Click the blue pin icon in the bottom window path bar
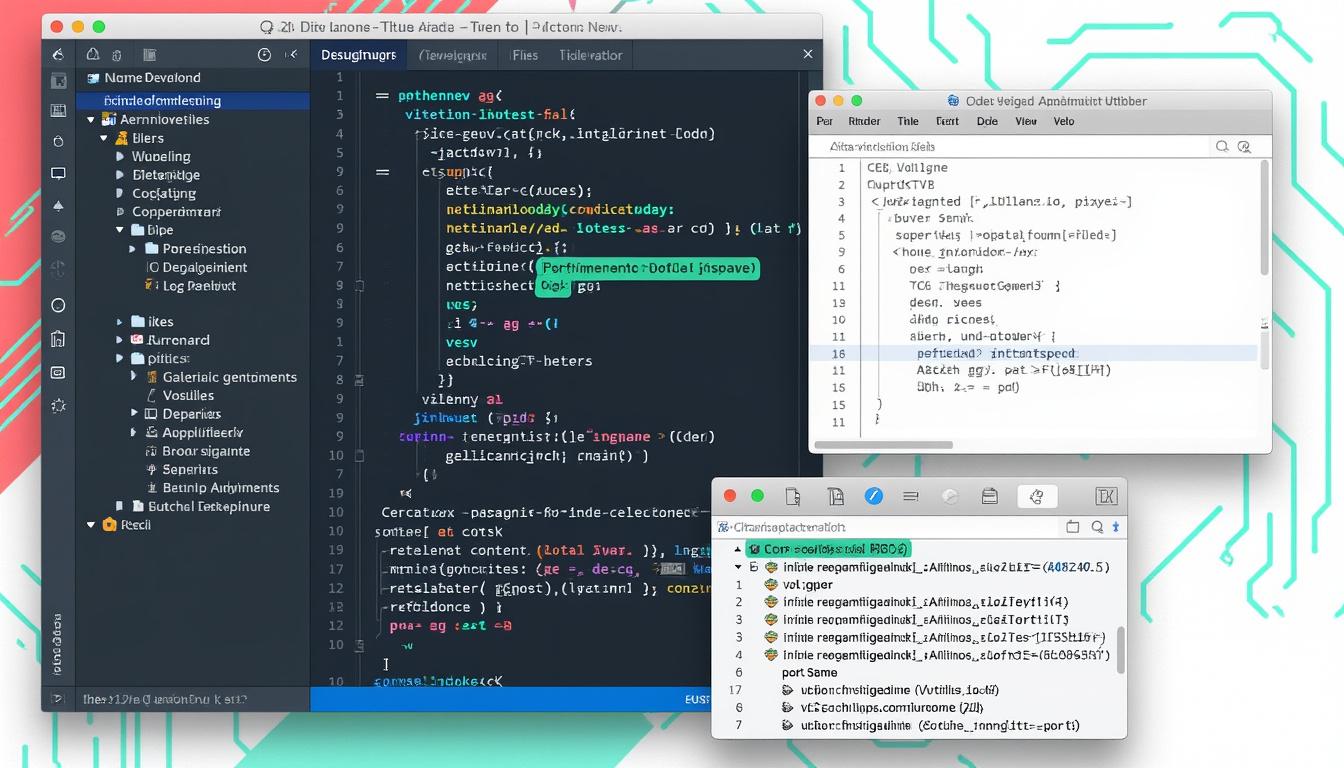 click(x=1116, y=527)
